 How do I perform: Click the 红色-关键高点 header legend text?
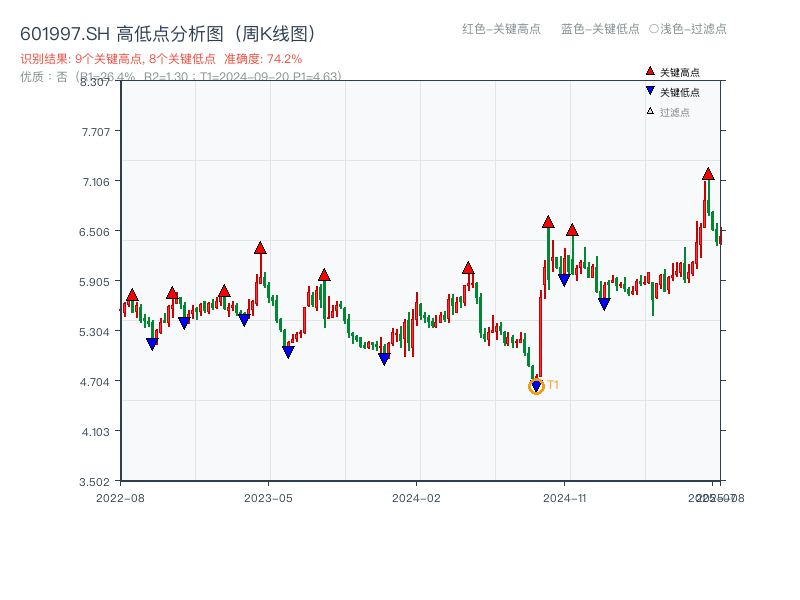coord(501,29)
